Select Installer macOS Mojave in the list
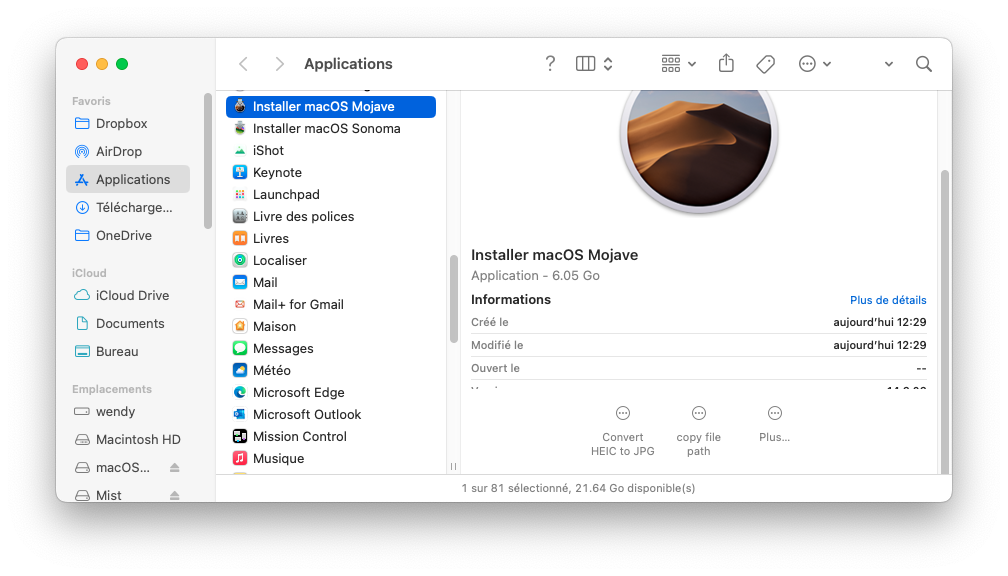The height and width of the screenshot is (576, 1008). pos(330,107)
